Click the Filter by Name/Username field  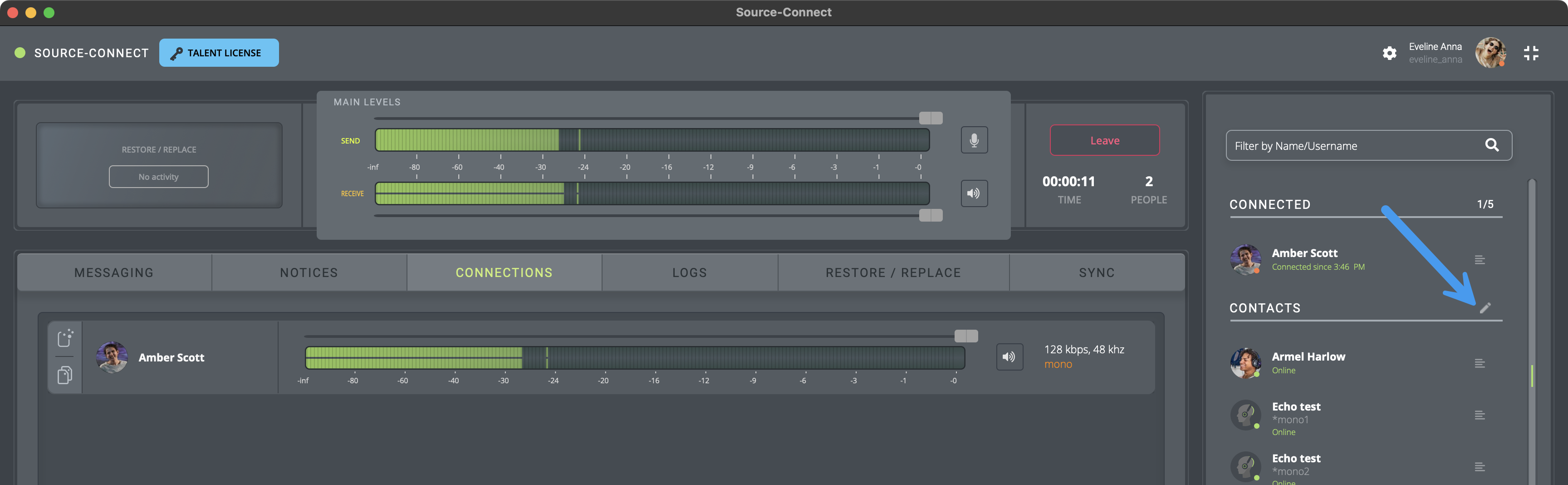1351,146
